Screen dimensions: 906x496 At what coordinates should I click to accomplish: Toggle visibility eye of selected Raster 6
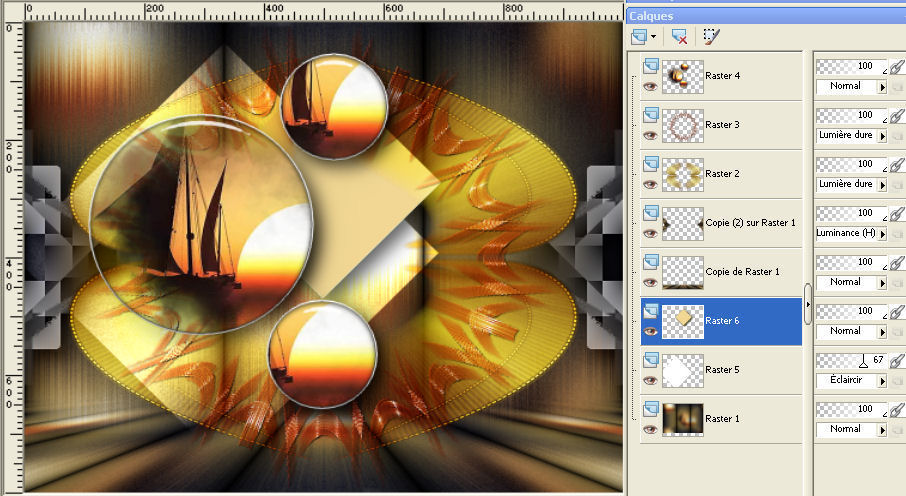pos(651,332)
